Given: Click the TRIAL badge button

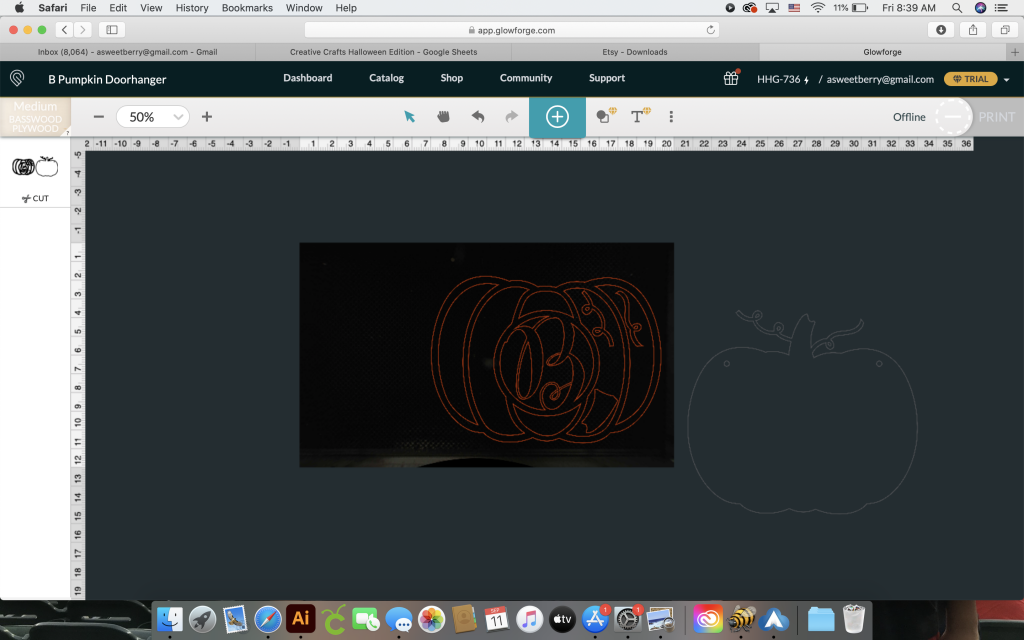Looking at the screenshot, I should 970,79.
